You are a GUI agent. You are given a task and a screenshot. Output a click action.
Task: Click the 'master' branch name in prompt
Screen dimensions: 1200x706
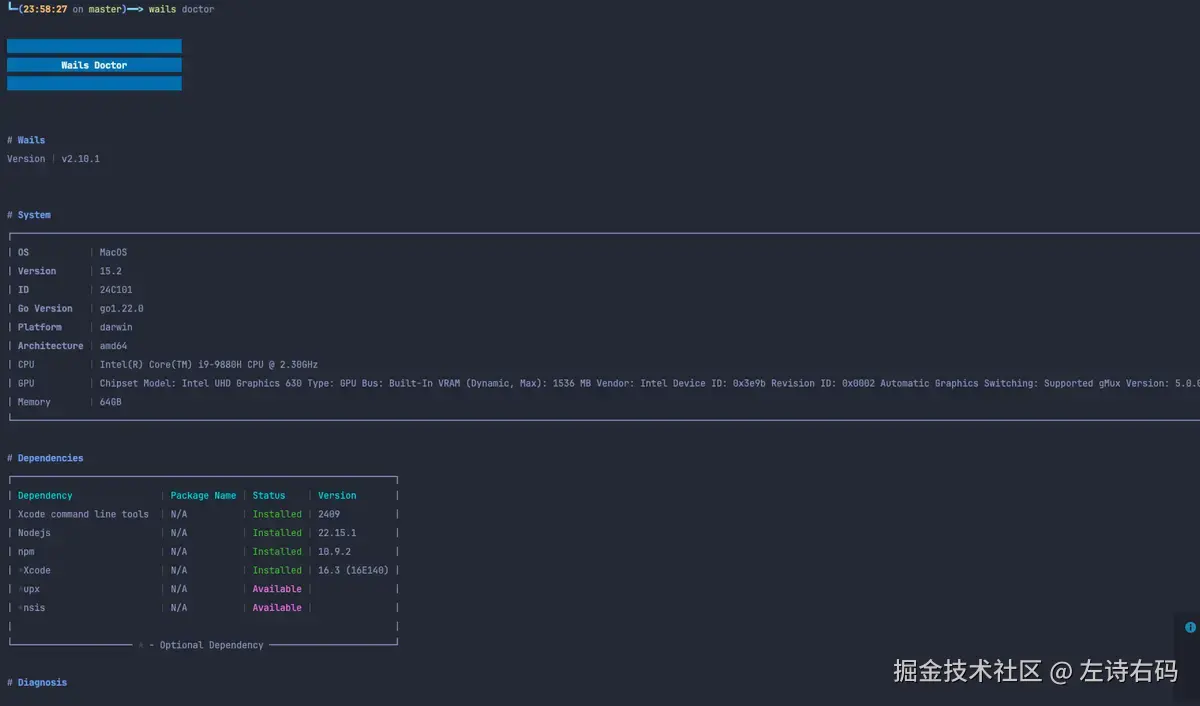(x=105, y=9)
